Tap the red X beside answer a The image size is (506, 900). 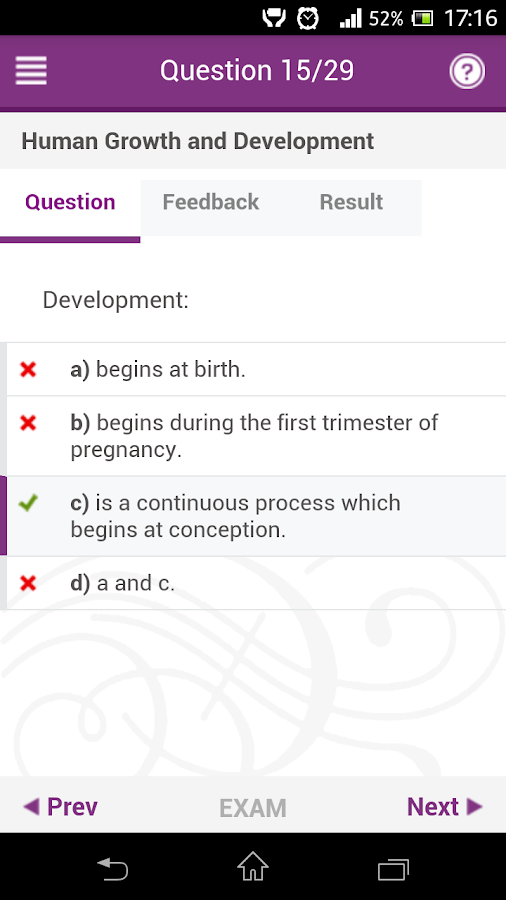(x=28, y=369)
